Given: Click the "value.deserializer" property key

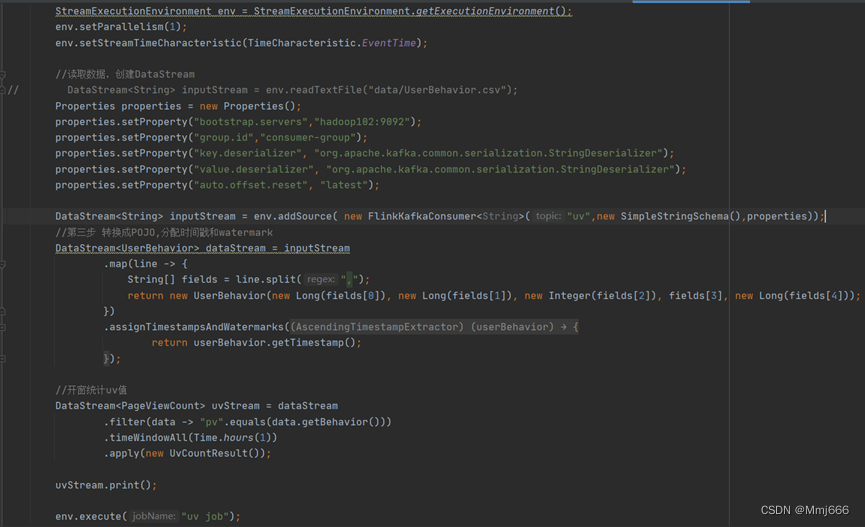Looking at the screenshot, I should pyautogui.click(x=254, y=169).
